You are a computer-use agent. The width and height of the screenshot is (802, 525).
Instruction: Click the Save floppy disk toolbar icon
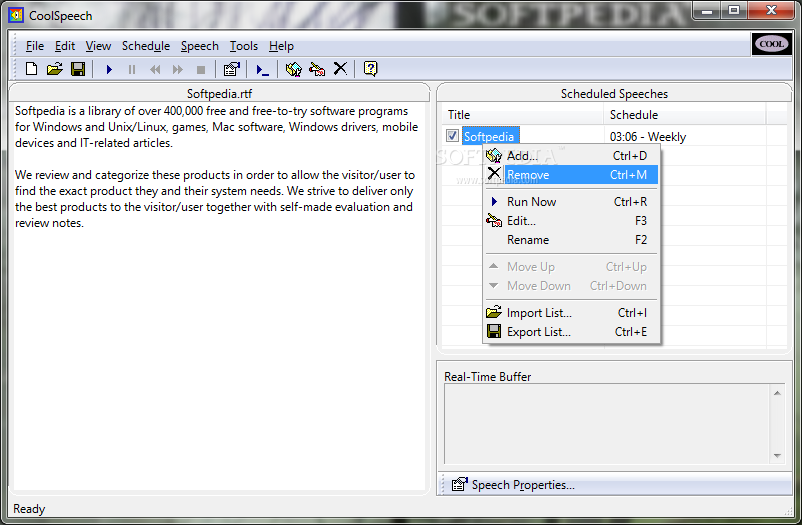pos(78,69)
